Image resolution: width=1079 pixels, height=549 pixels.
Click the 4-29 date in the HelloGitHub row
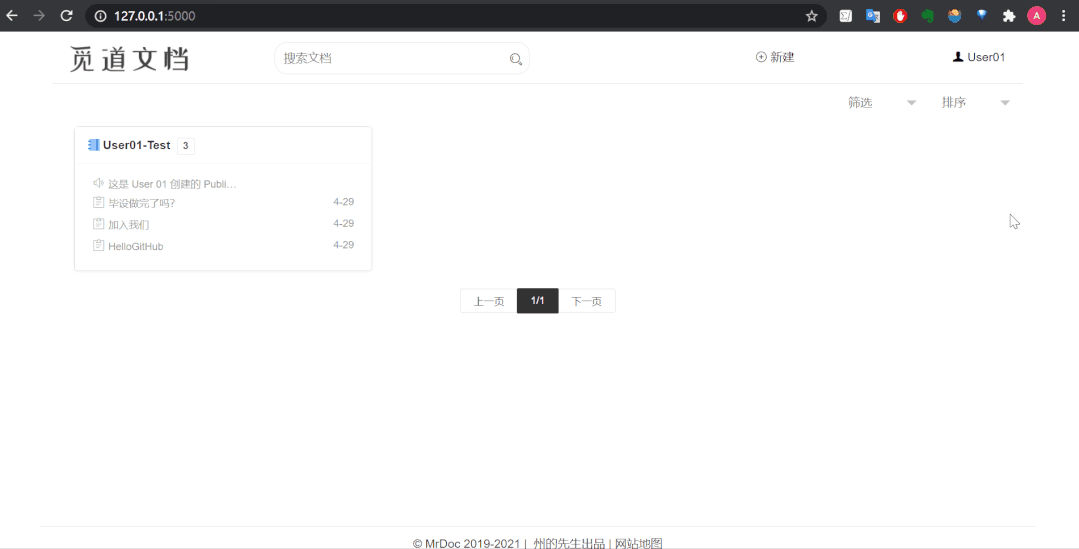[x=343, y=245]
